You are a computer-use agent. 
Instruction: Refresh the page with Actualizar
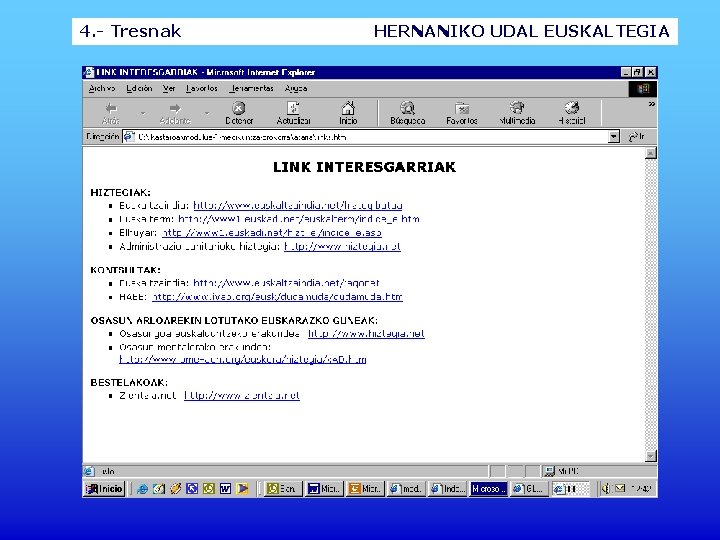(293, 113)
